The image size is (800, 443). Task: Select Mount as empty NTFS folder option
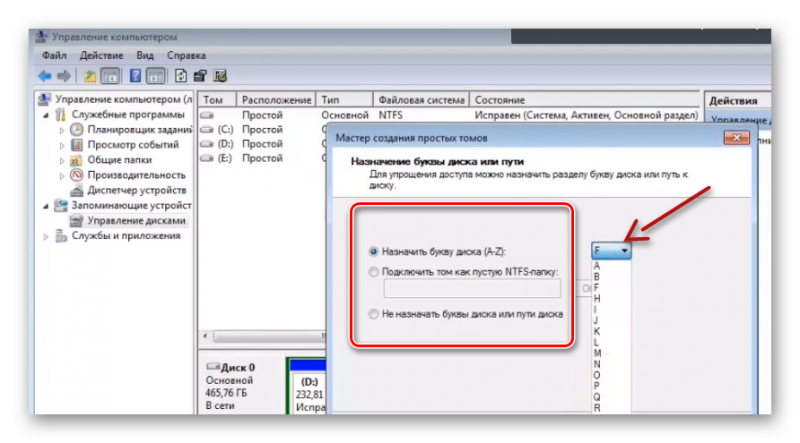tap(373, 272)
